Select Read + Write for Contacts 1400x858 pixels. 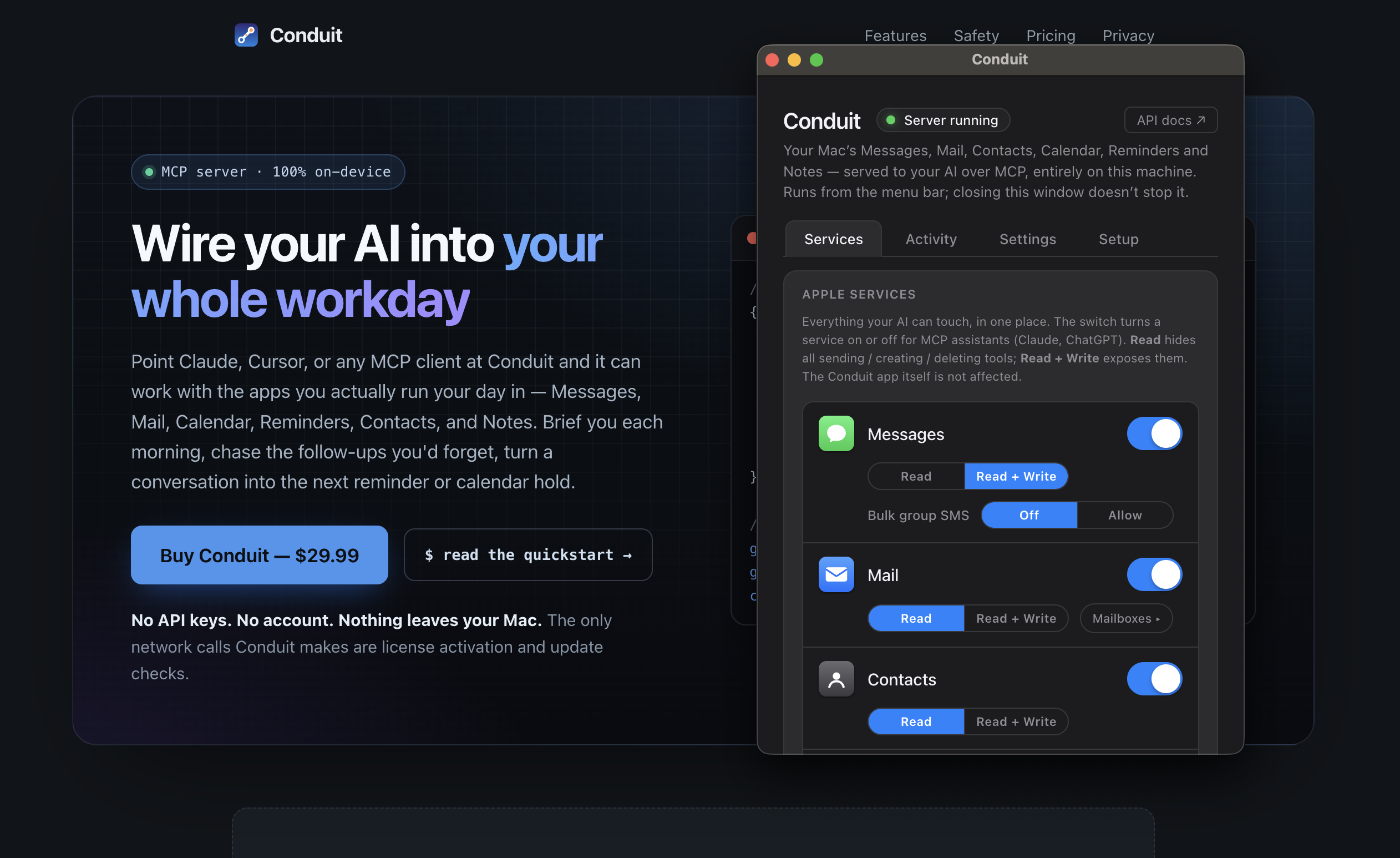click(x=1016, y=721)
